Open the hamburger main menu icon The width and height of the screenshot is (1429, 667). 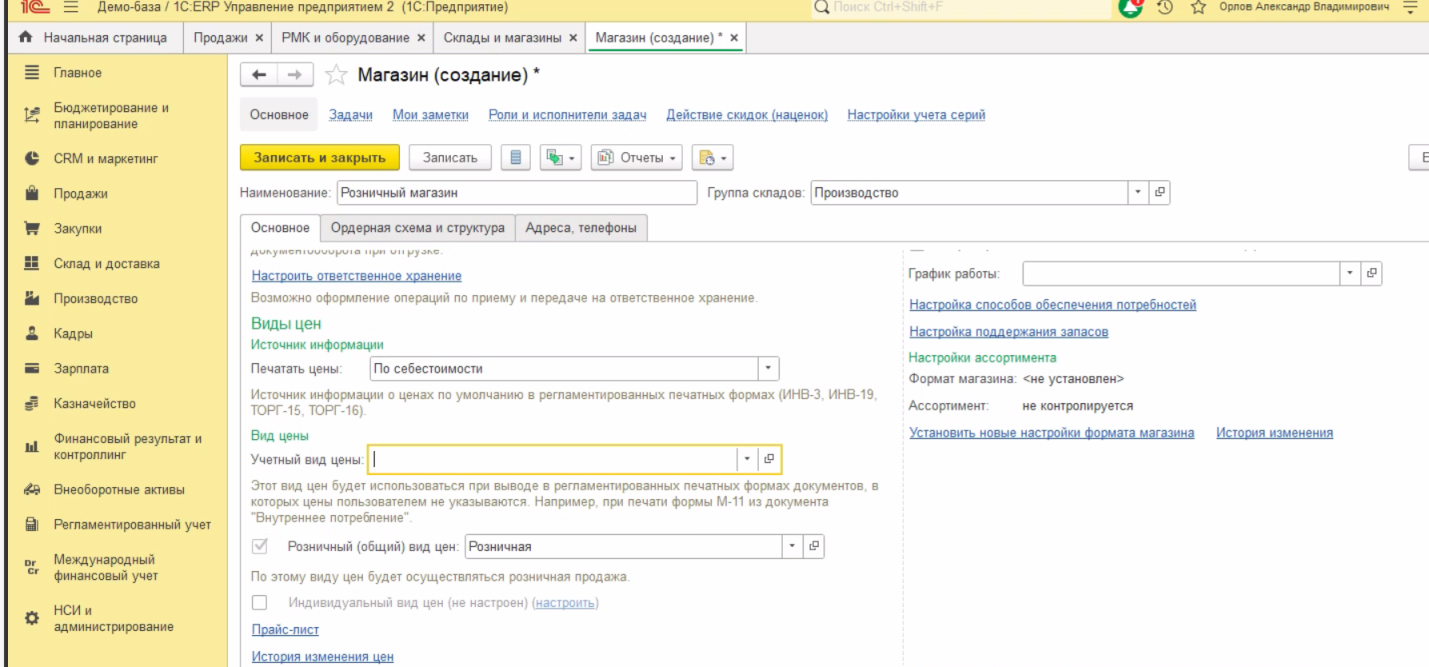click(x=71, y=8)
